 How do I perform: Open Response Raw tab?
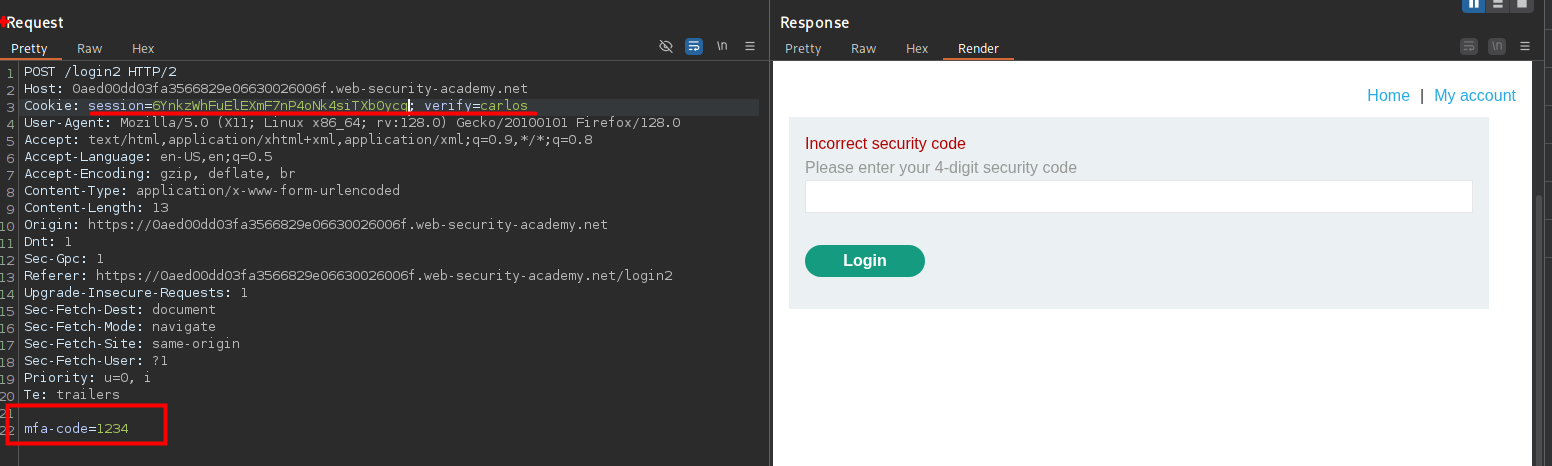pos(863,49)
